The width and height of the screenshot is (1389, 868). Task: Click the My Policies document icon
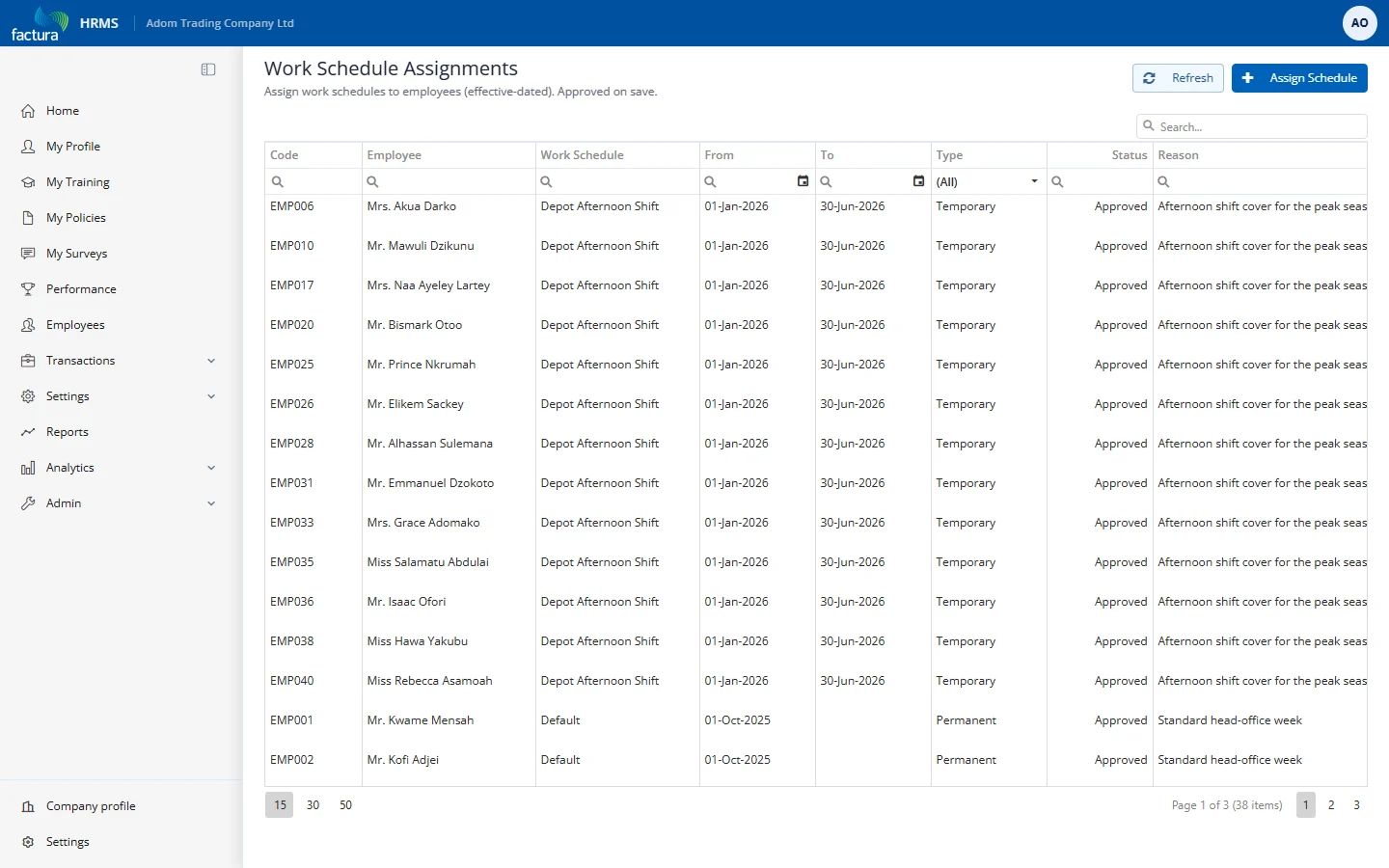tap(28, 218)
